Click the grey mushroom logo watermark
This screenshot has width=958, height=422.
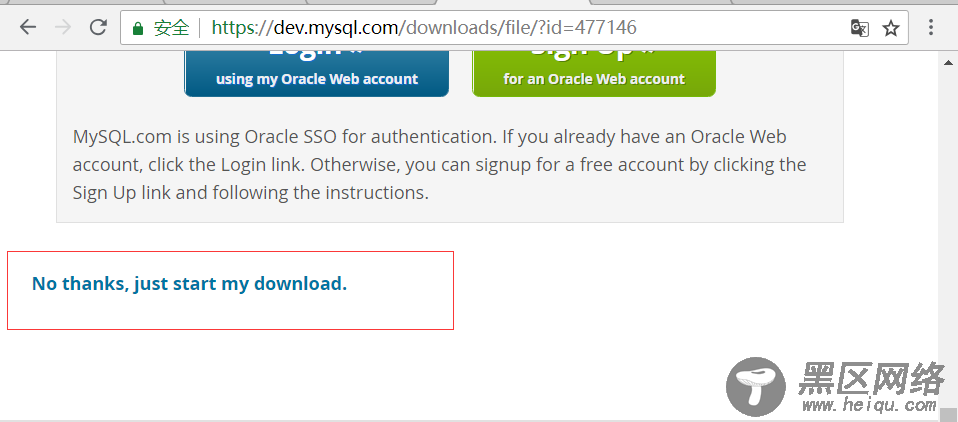pos(756,387)
